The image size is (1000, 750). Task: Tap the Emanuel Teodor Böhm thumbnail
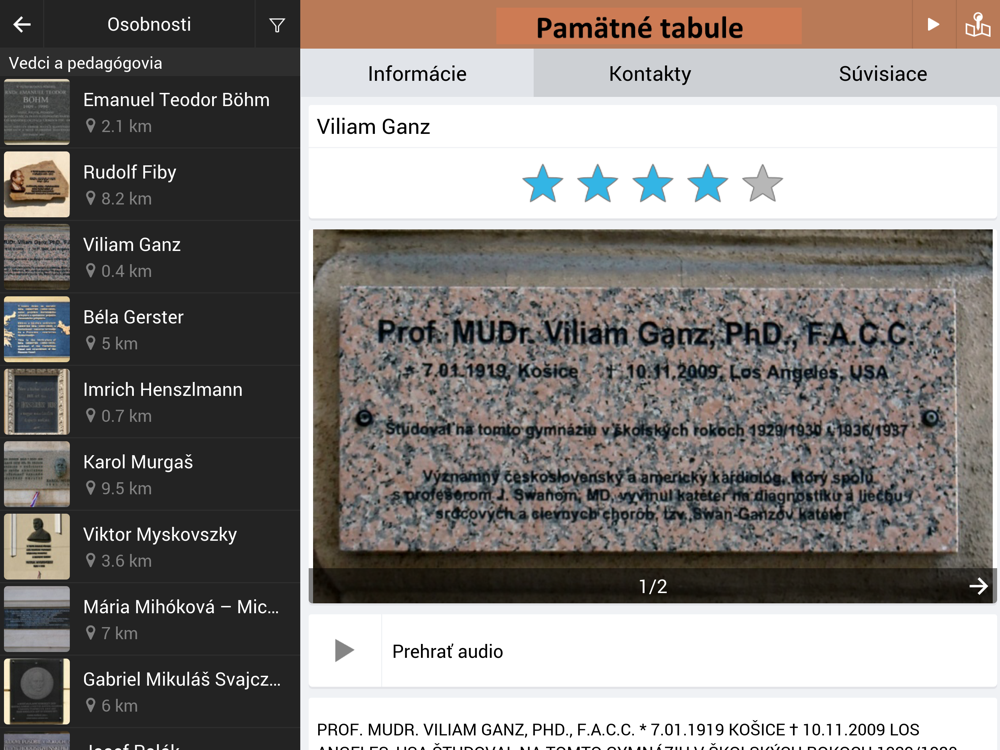37,112
